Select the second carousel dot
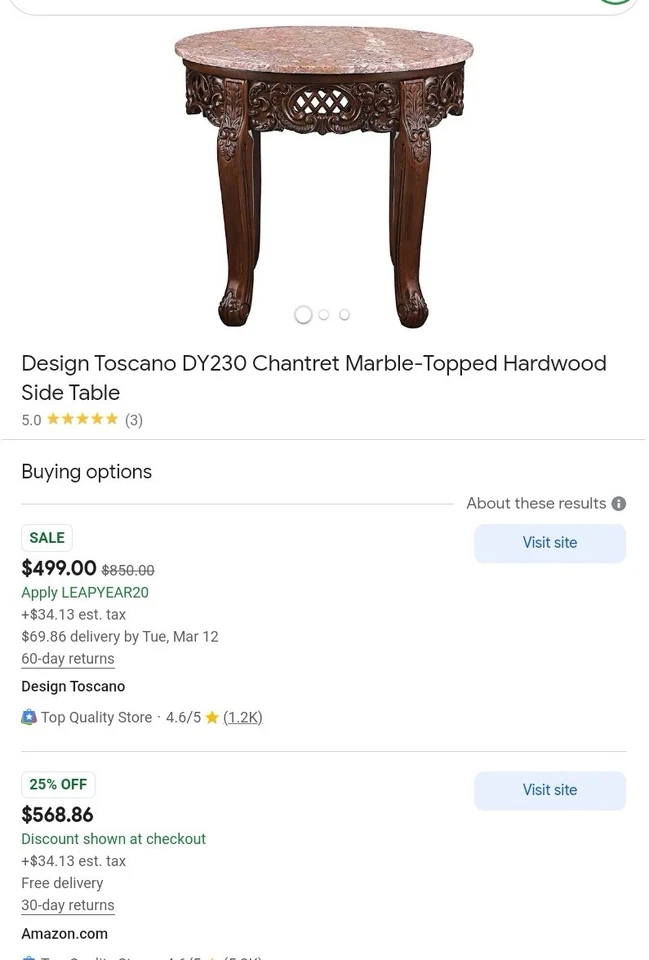Image resolution: width=649 pixels, height=960 pixels. (323, 314)
